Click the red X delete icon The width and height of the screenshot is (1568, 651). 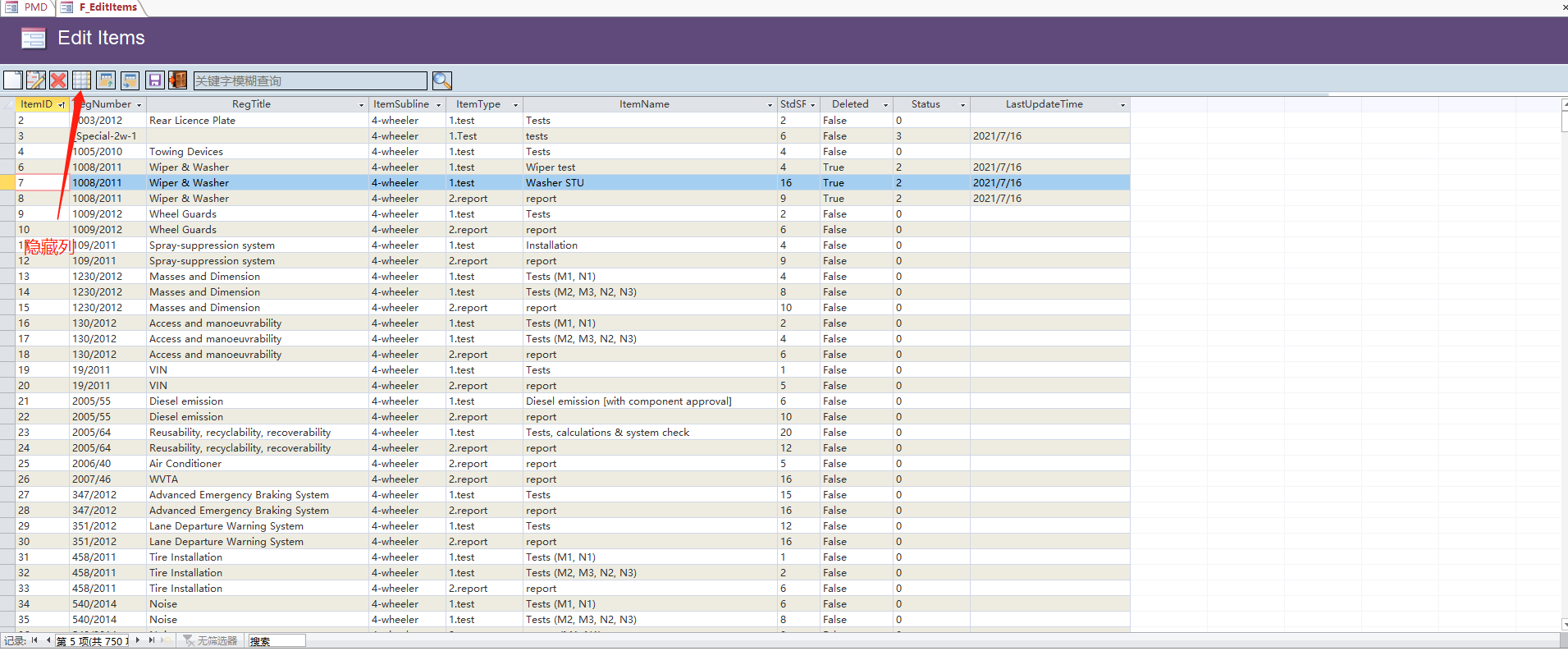[58, 80]
